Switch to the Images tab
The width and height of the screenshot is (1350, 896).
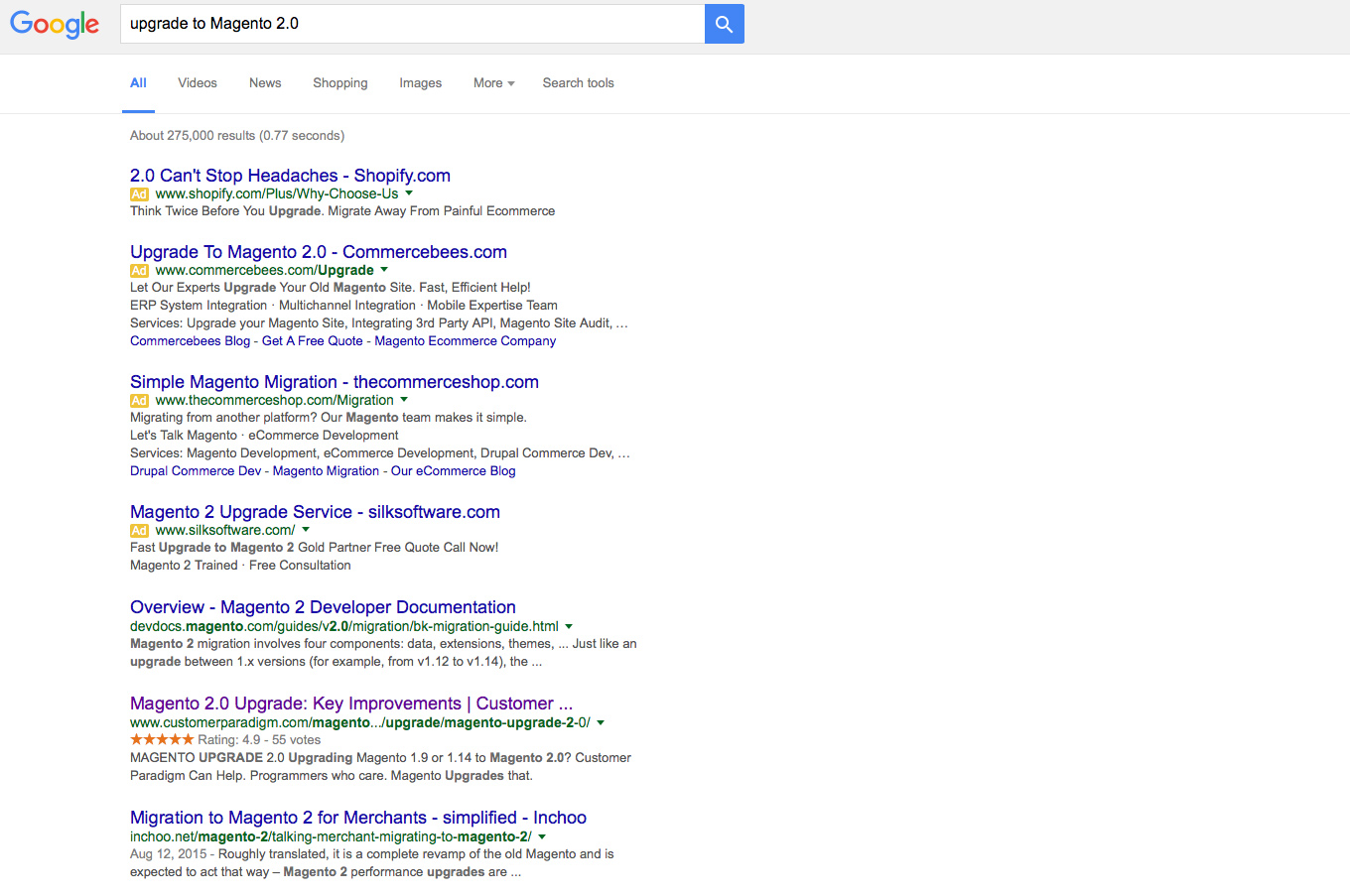point(421,83)
